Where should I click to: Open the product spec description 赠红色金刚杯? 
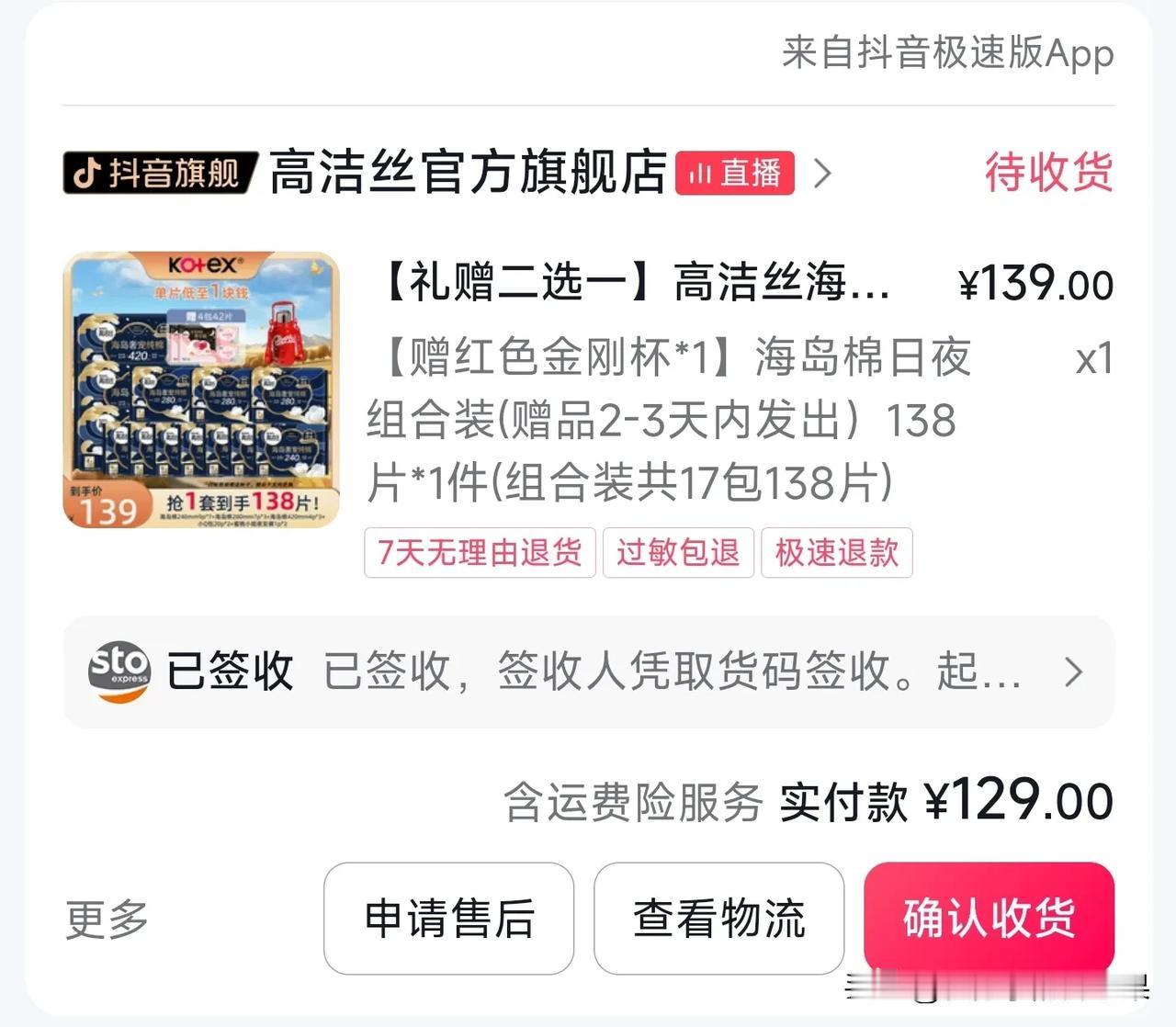pyautogui.click(x=669, y=420)
